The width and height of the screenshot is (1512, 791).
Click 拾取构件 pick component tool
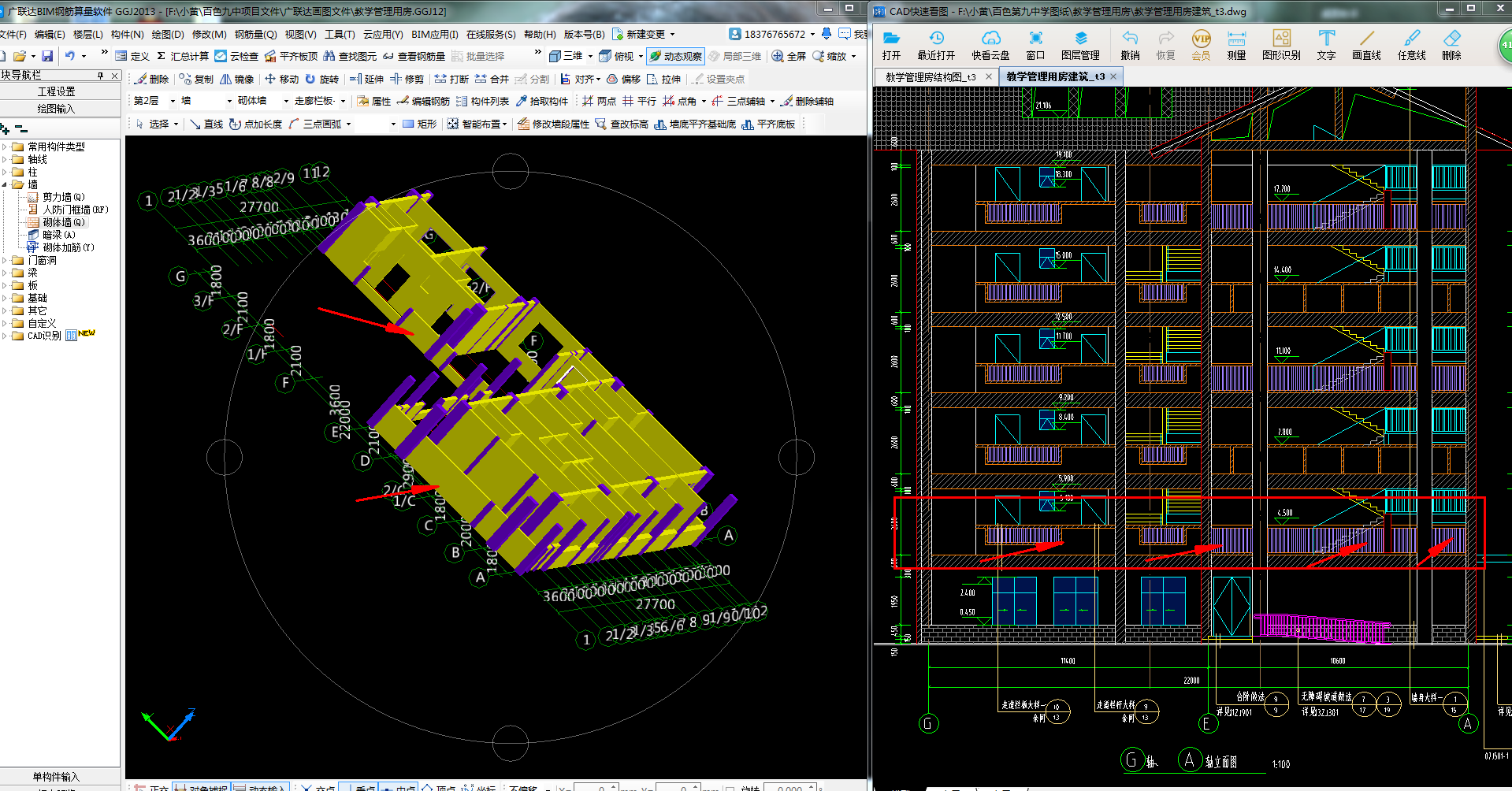click(542, 101)
